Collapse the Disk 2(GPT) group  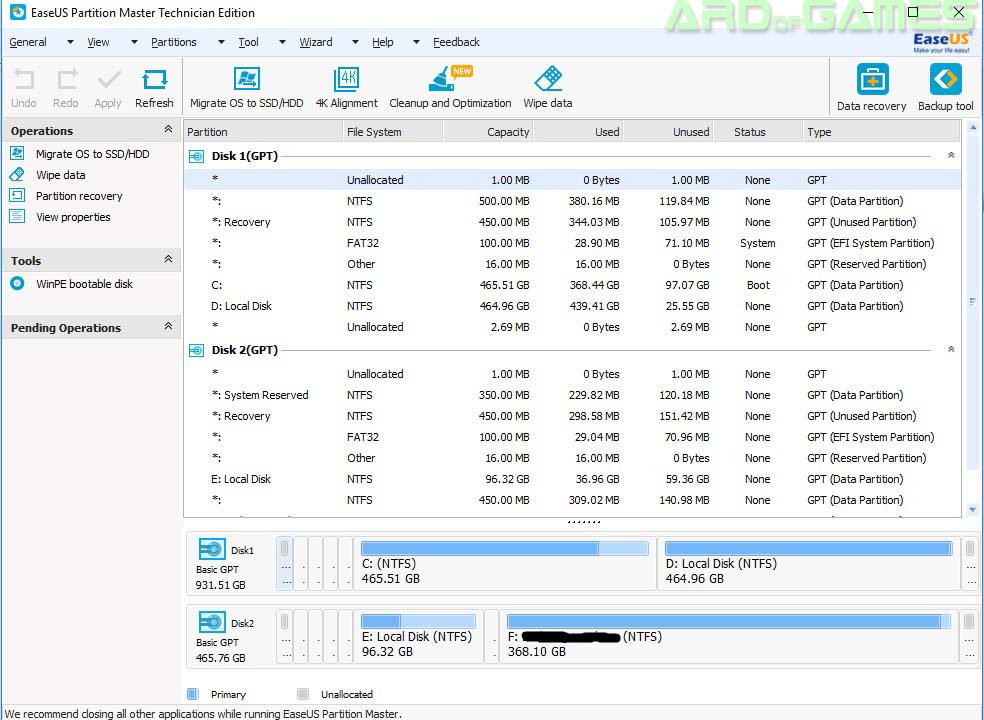951,349
